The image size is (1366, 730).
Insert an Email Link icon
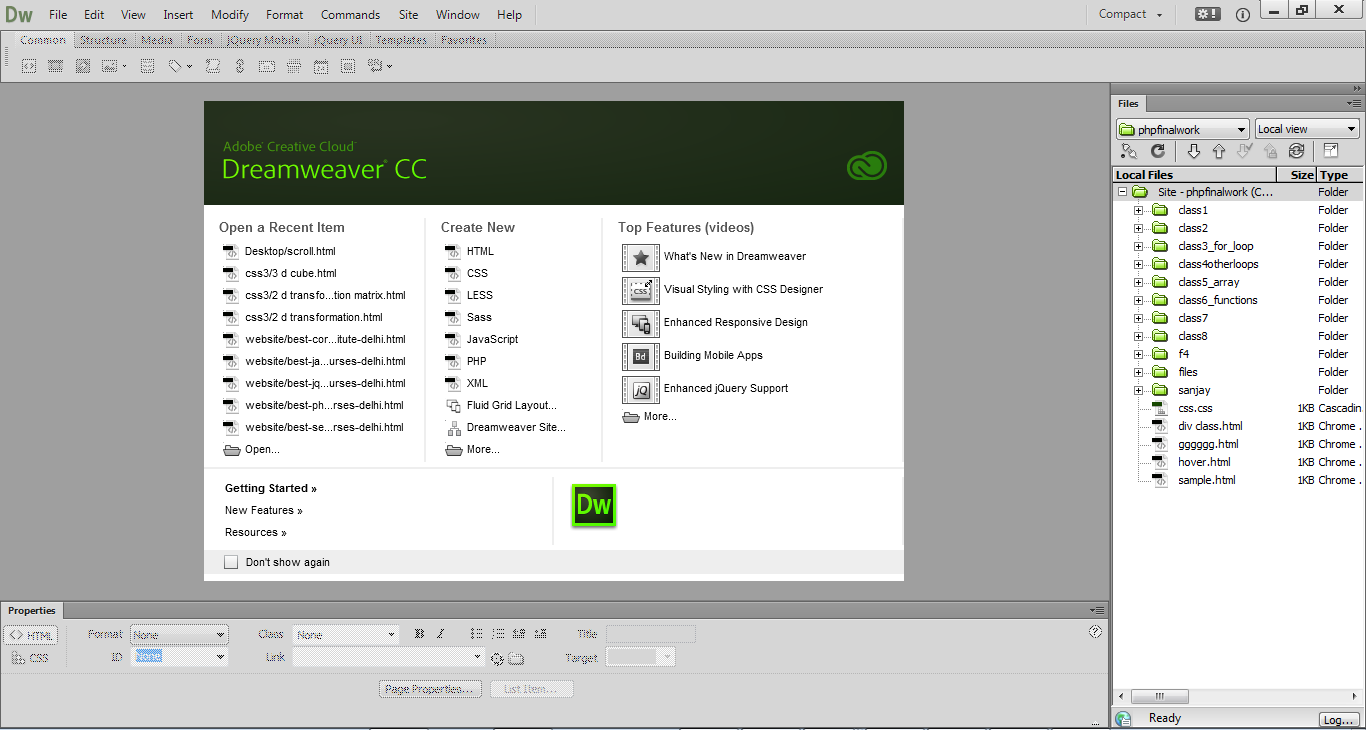267,66
